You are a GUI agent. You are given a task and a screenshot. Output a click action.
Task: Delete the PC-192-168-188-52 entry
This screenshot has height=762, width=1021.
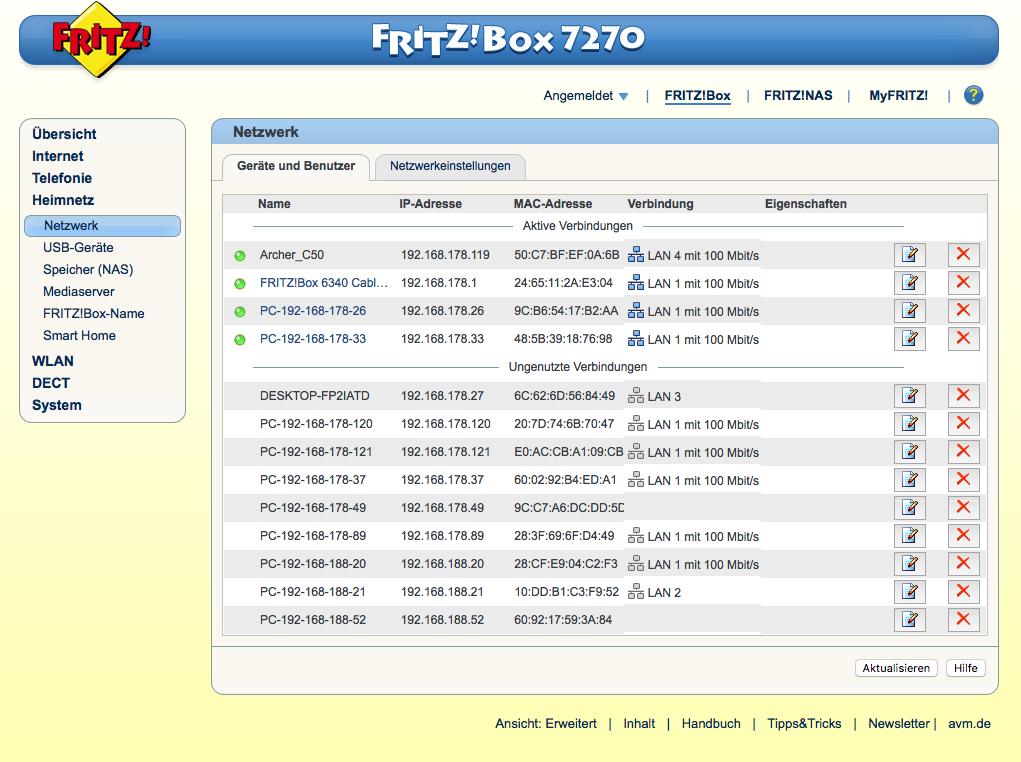[963, 619]
